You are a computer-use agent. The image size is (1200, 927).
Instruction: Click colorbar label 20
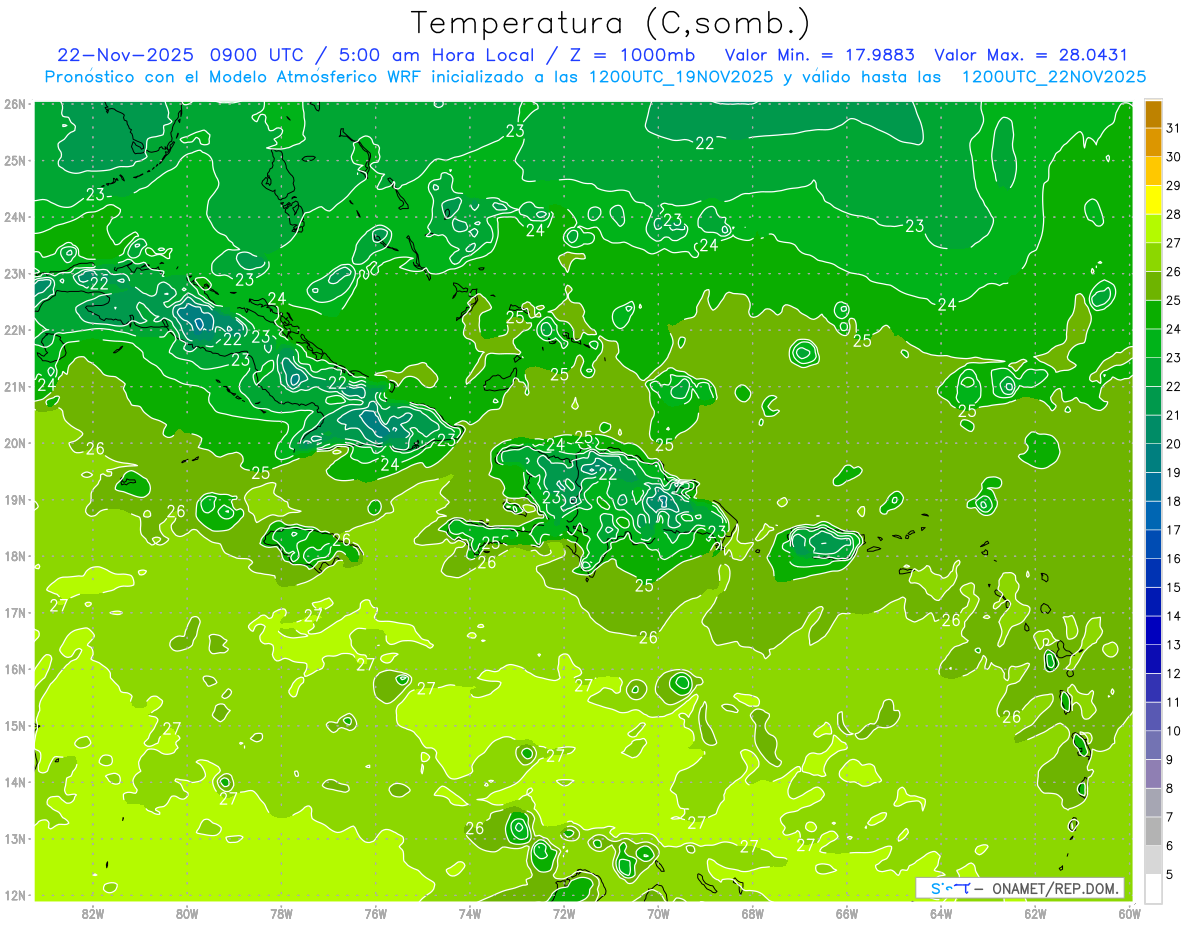(x=1173, y=444)
